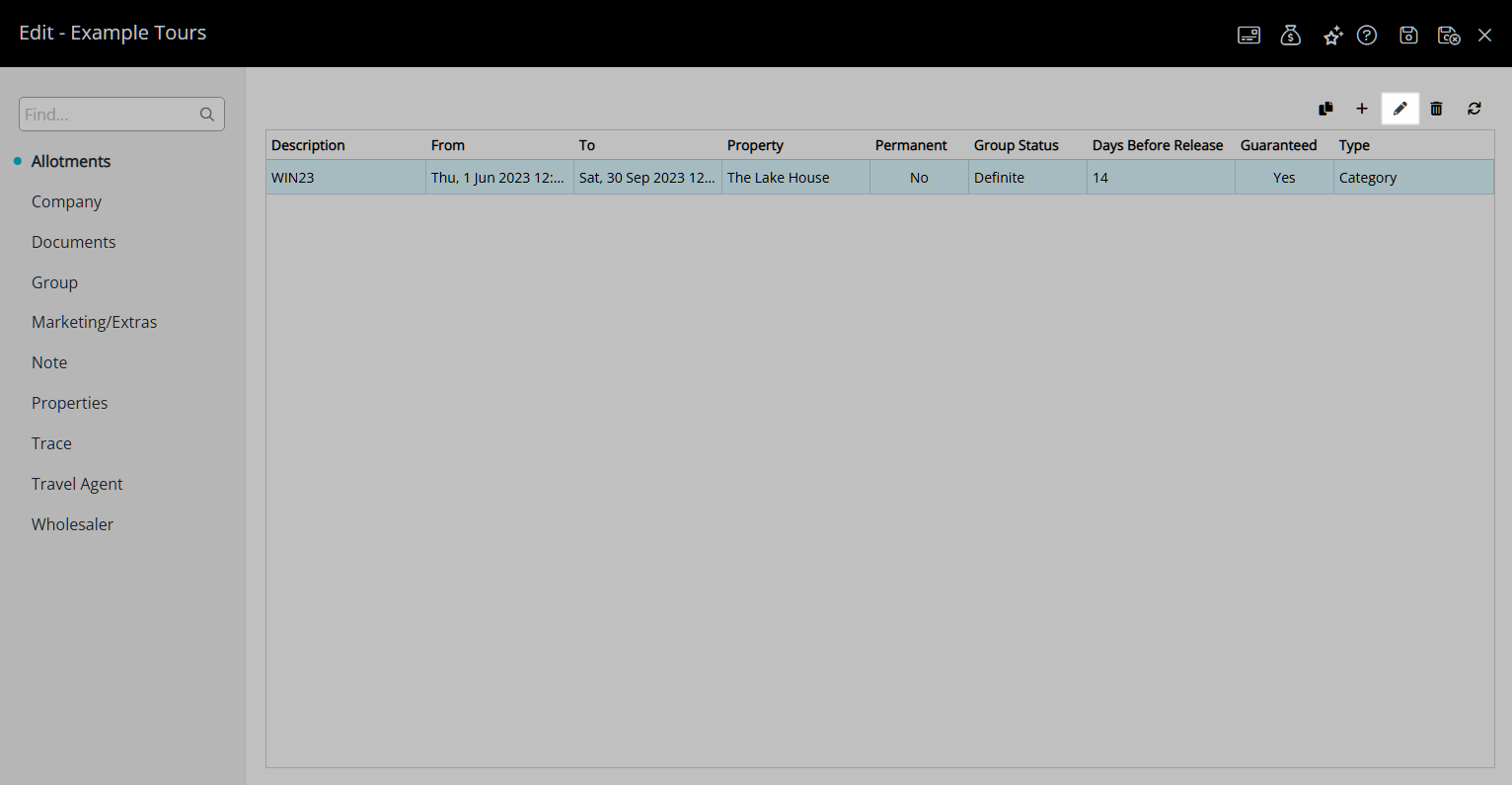The image size is (1512, 785).
Task: Select the Note sidebar item
Action: 49,362
